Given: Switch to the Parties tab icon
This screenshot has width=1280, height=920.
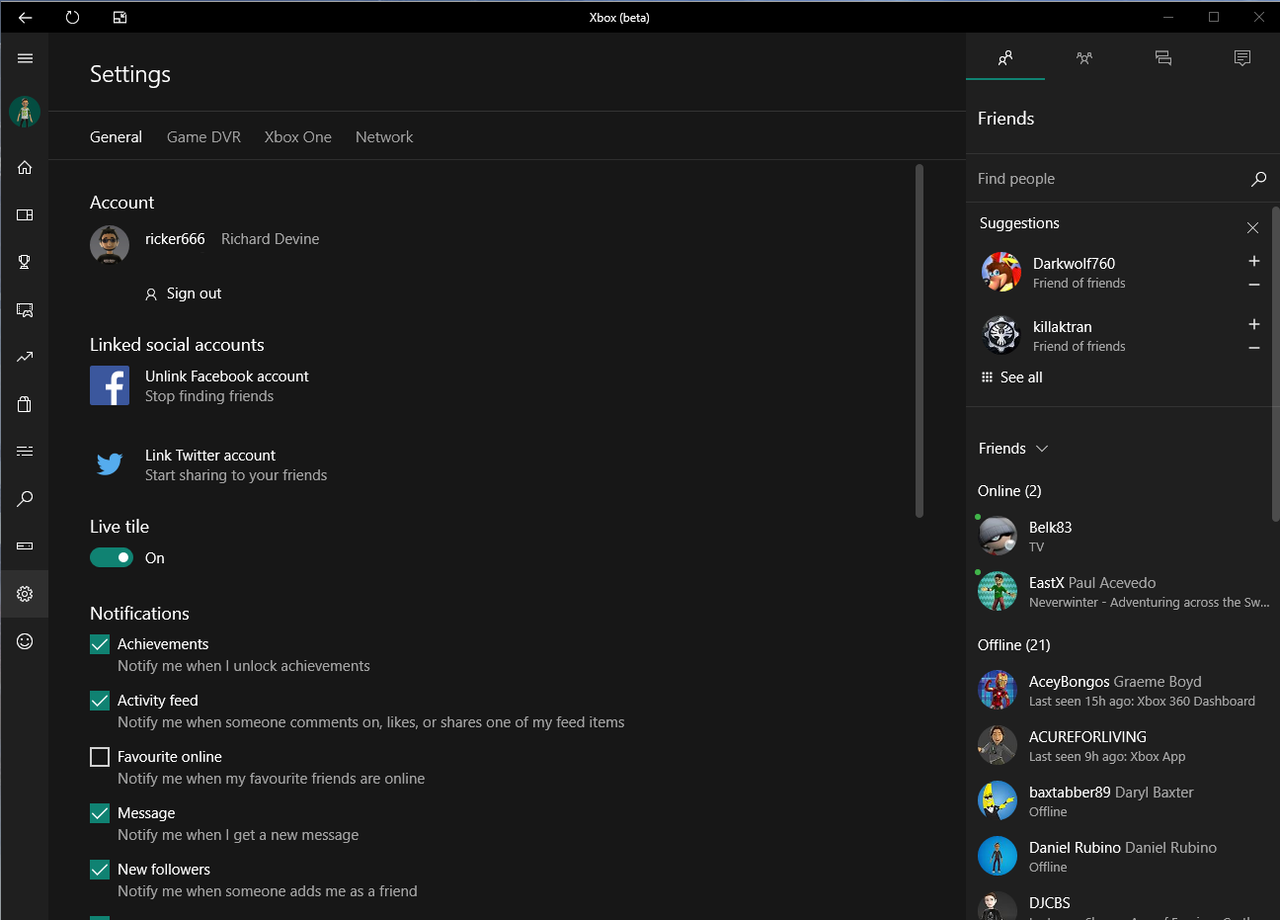Looking at the screenshot, I should [1084, 58].
